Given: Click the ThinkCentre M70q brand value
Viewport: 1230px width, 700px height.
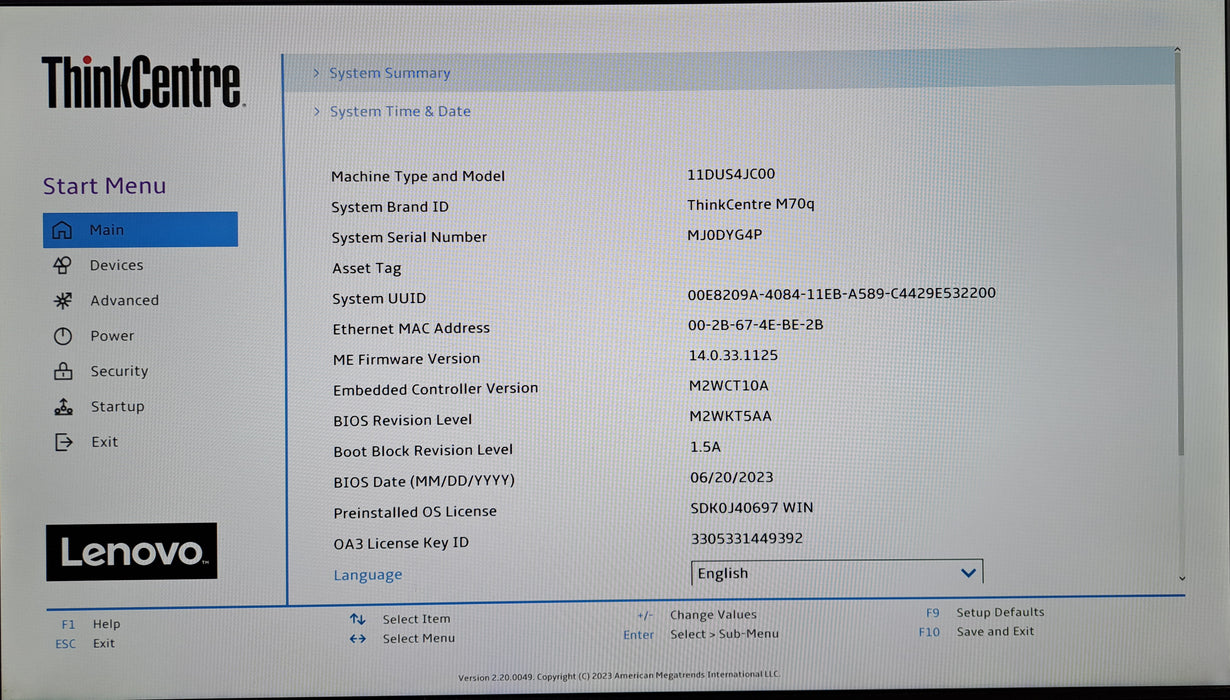Looking at the screenshot, I should 751,204.
